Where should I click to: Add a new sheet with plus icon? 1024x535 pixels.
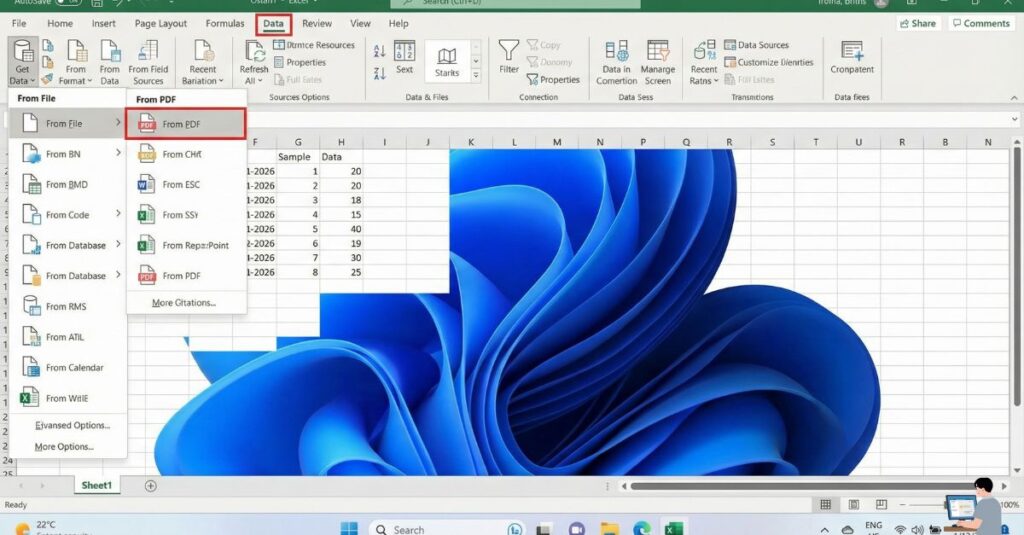tap(151, 486)
